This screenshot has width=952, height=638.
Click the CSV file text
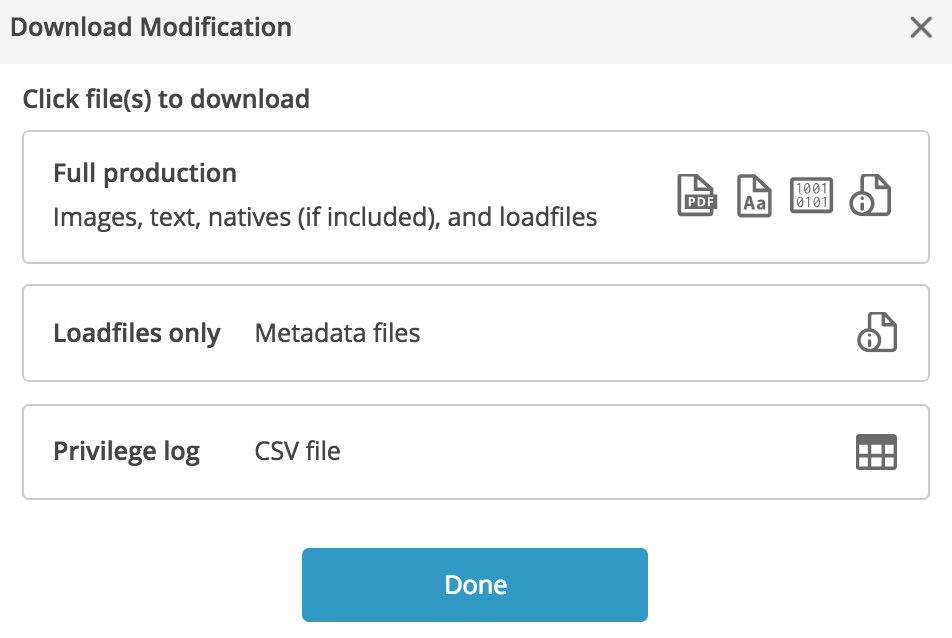pos(298,451)
